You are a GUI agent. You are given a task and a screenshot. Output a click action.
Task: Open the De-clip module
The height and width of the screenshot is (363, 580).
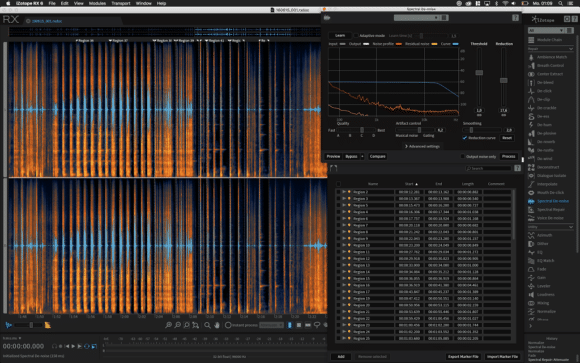pyautogui.click(x=539, y=100)
